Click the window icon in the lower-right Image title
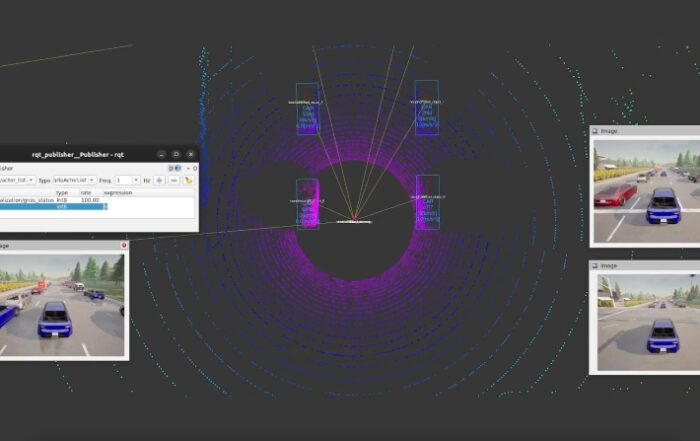700x441 pixels. point(595,266)
